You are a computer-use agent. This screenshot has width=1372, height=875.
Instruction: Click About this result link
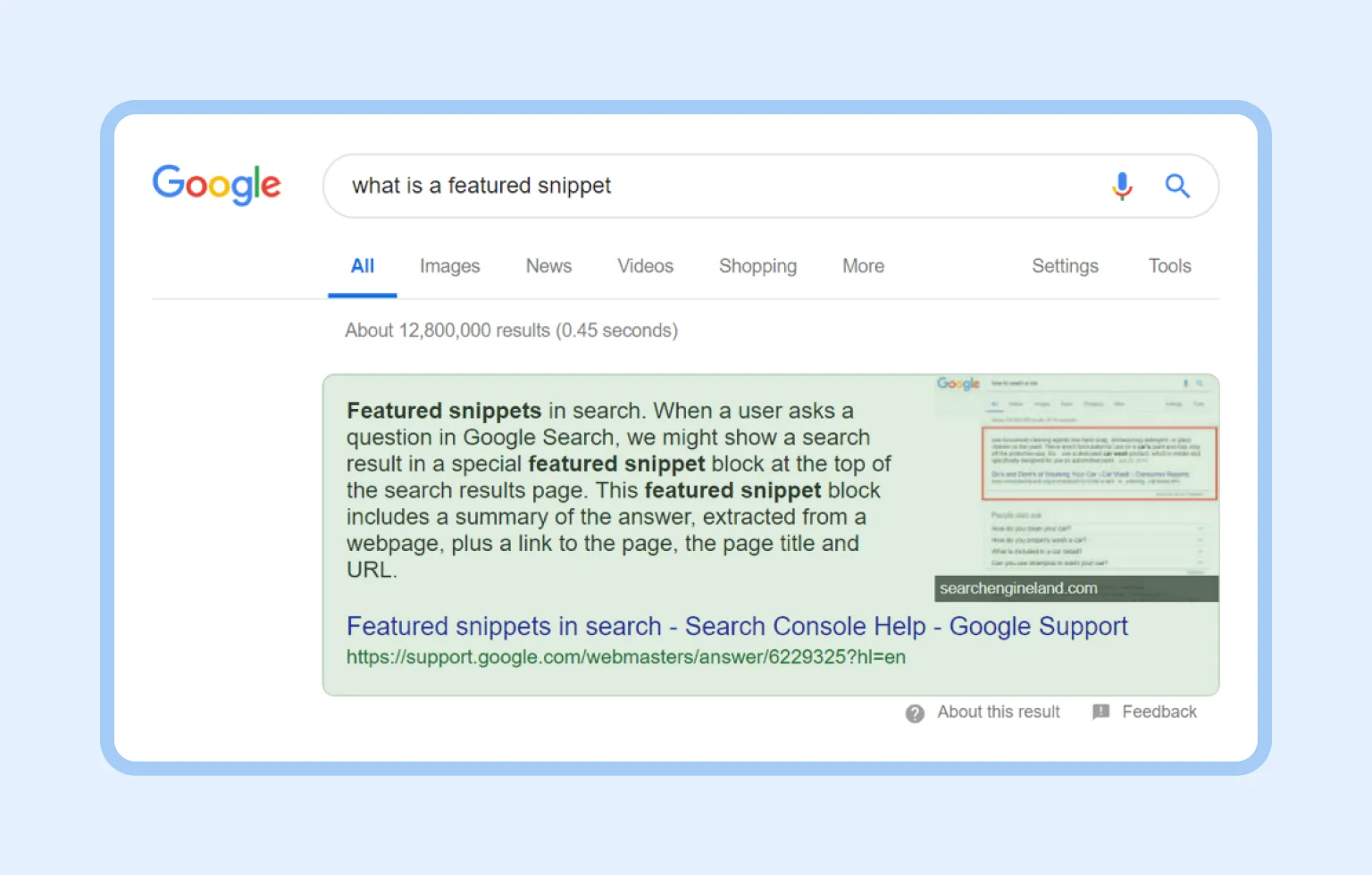(x=999, y=712)
